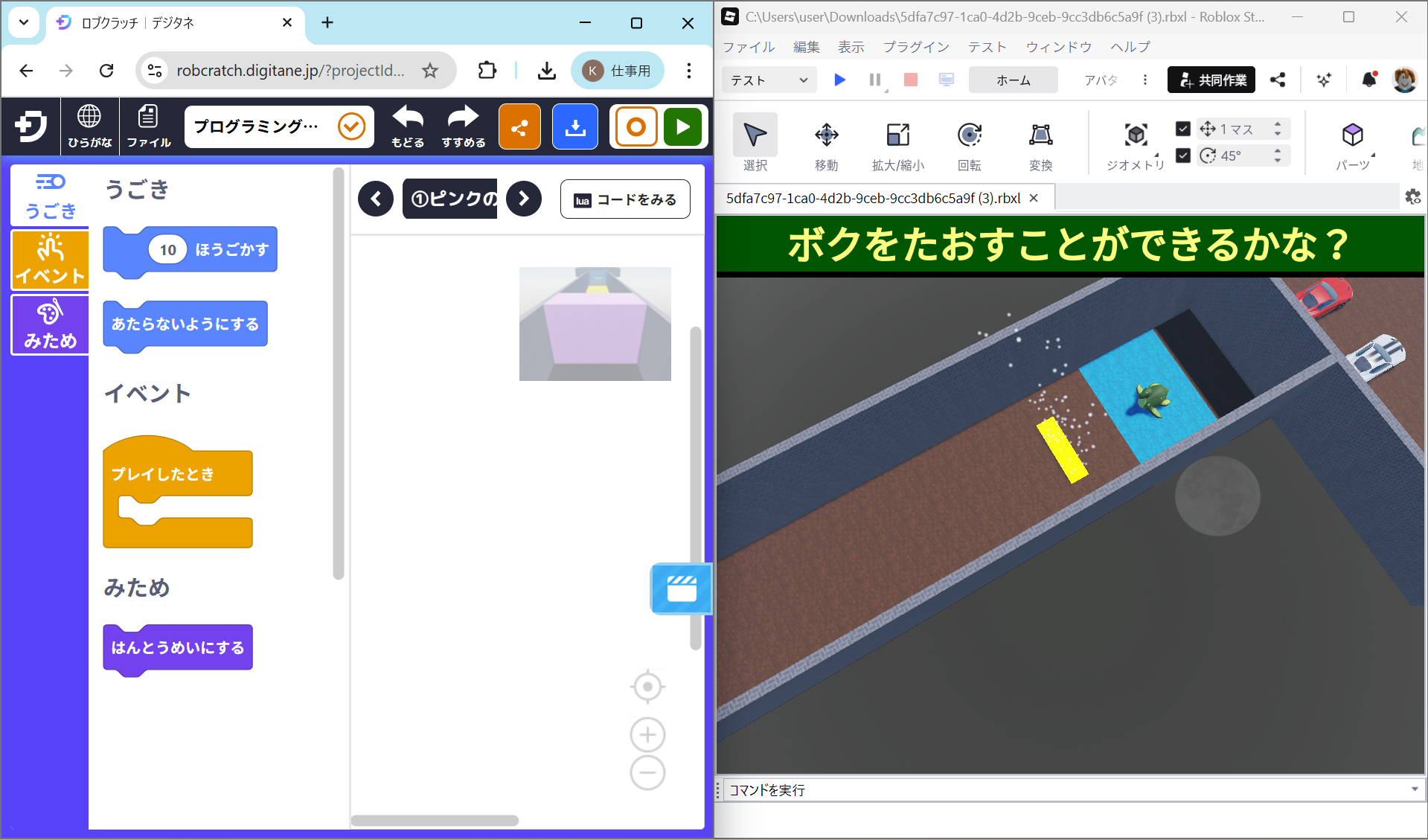Click the orange share icon in Robcratch
This screenshot has width=1428, height=840.
[519, 127]
